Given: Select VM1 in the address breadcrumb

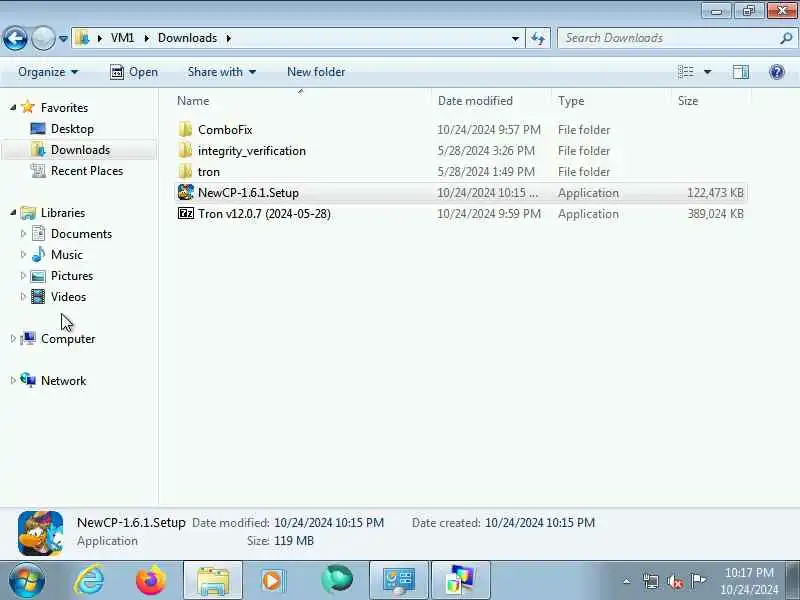Looking at the screenshot, I should (x=122, y=38).
